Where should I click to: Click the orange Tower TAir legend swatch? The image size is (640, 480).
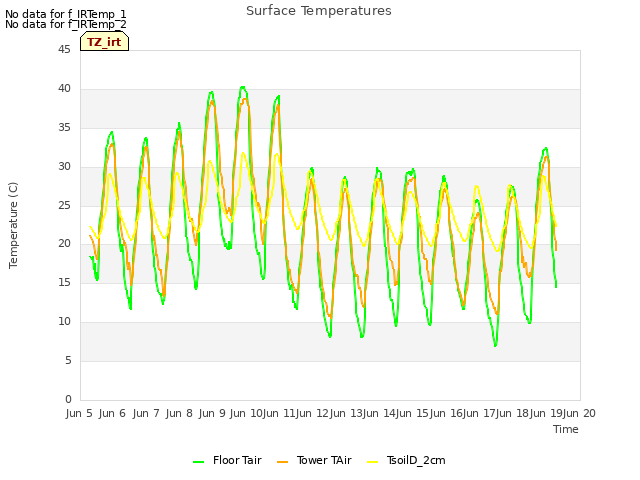click(x=282, y=462)
